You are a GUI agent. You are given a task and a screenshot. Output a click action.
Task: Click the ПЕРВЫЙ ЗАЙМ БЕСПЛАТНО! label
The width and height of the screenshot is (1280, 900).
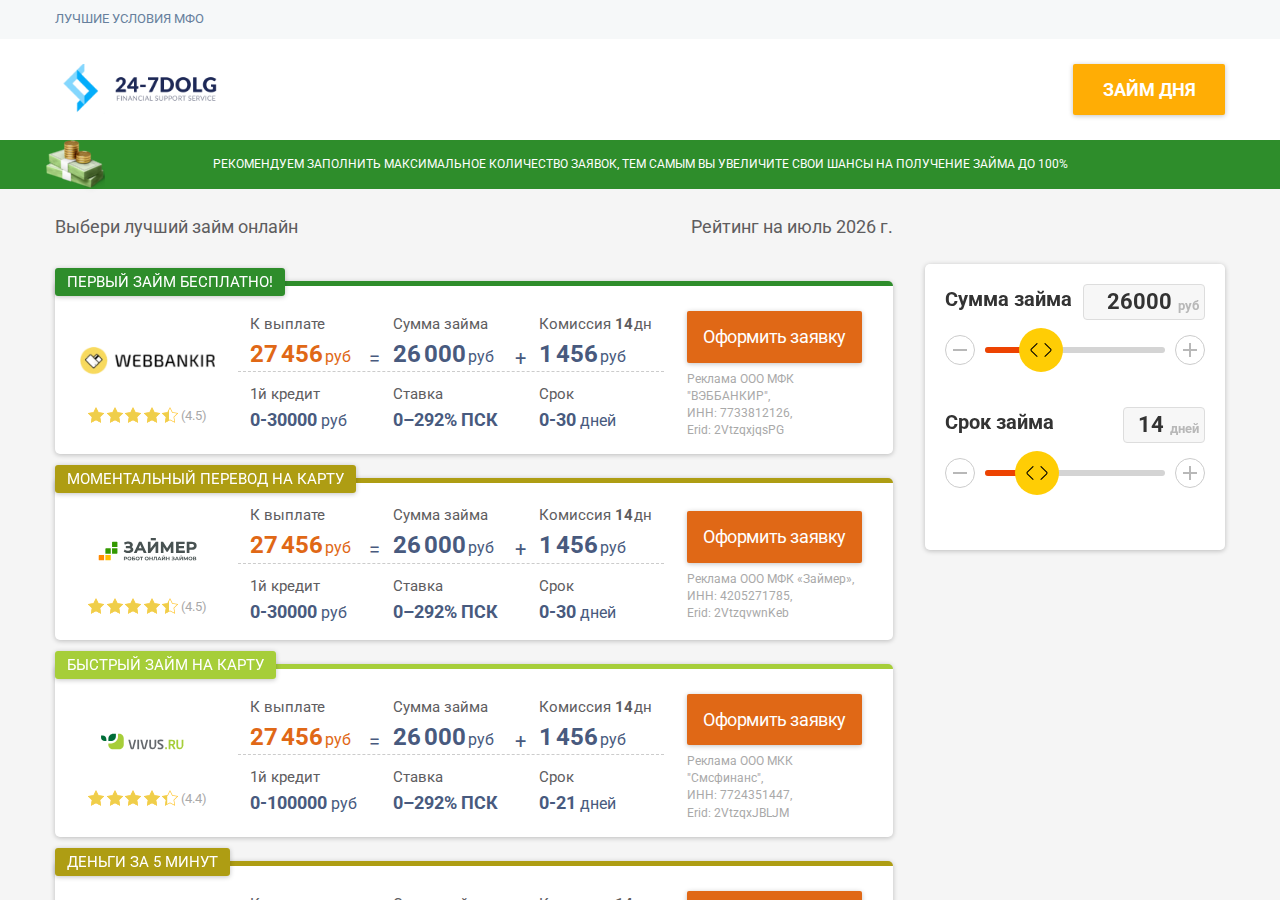(170, 282)
